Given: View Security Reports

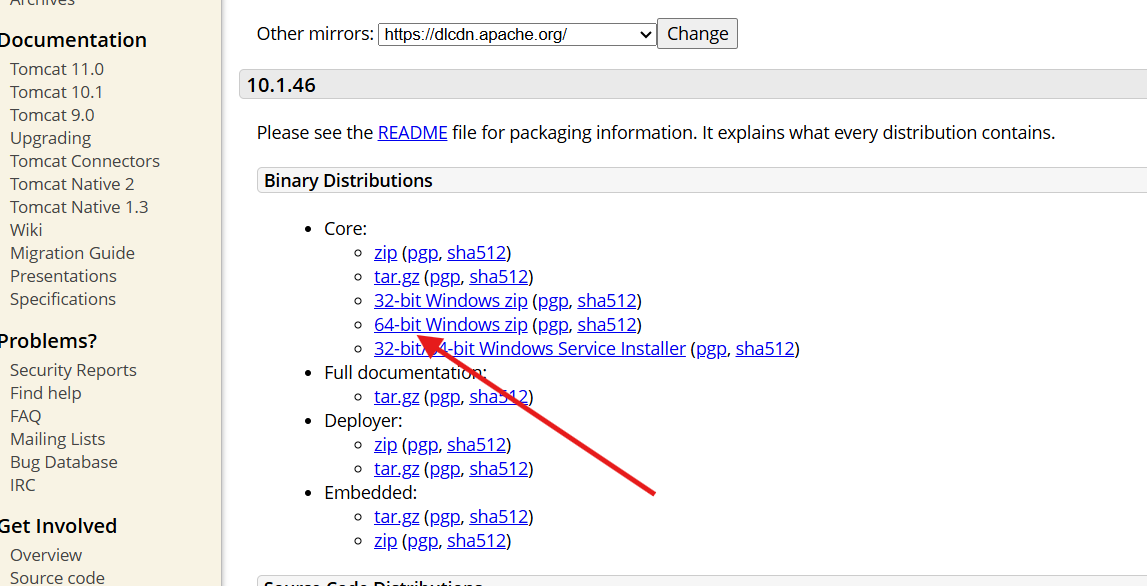Looking at the screenshot, I should tap(73, 370).
